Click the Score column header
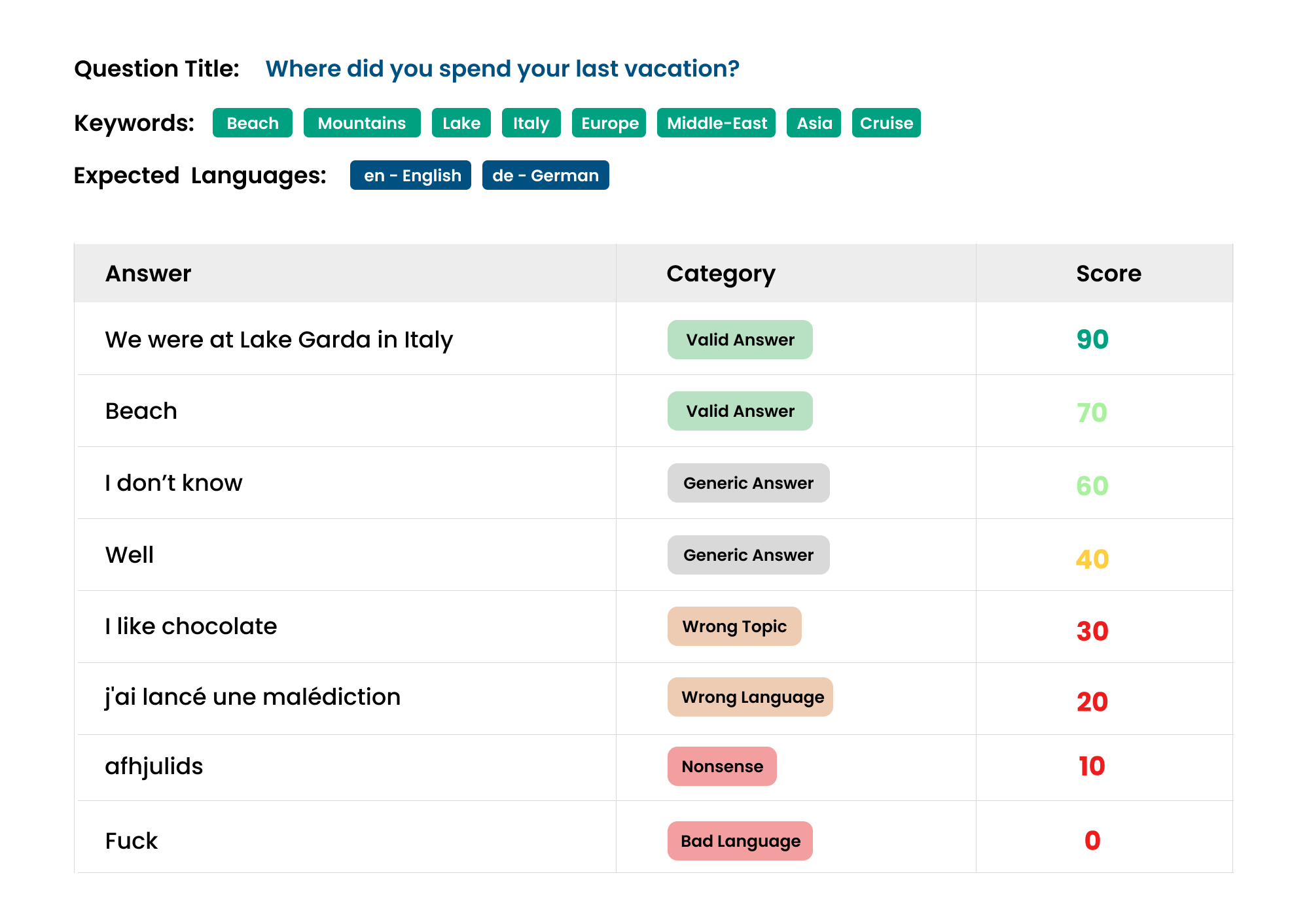 coord(1108,274)
